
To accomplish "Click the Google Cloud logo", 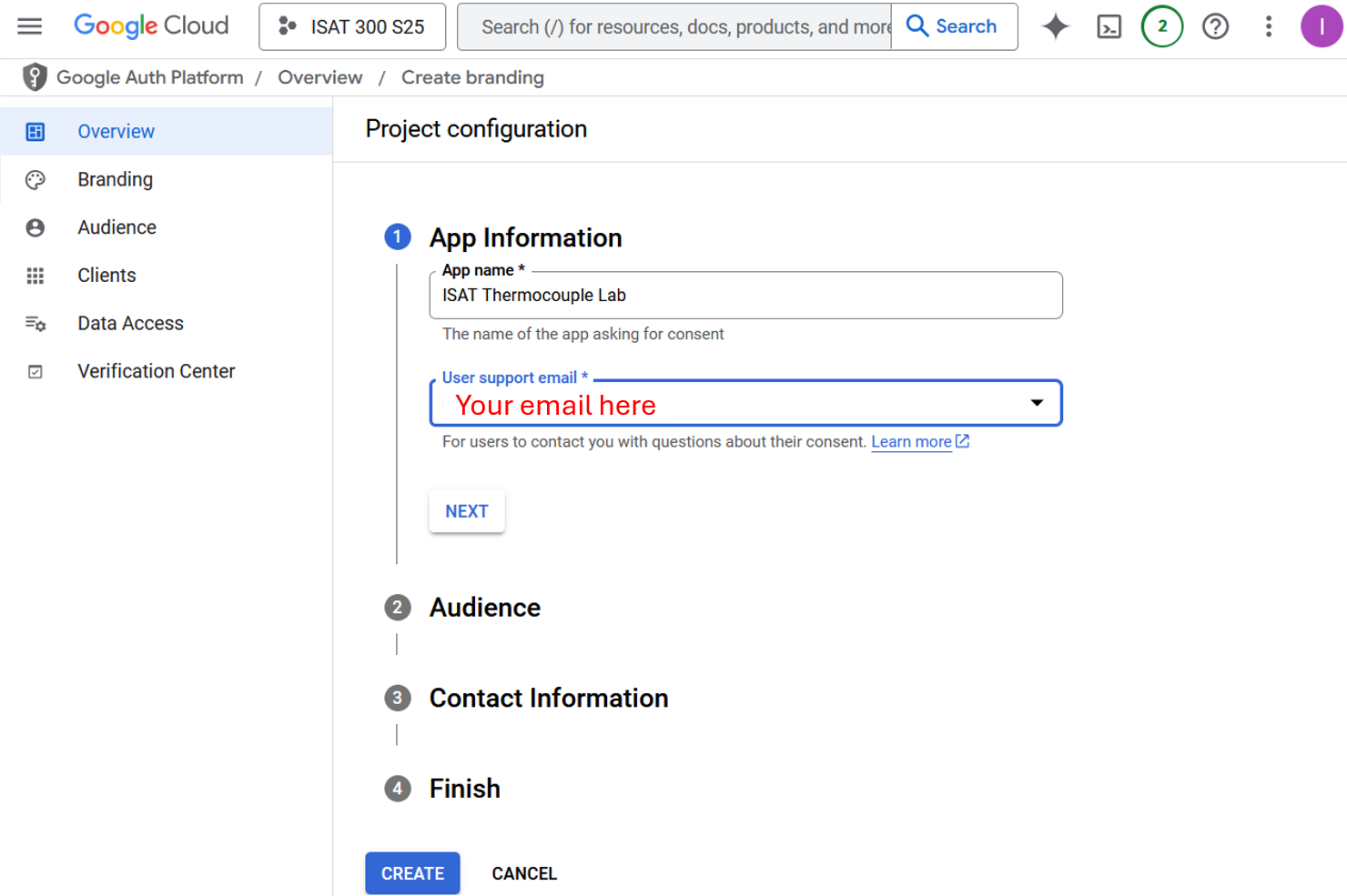I will (151, 25).
